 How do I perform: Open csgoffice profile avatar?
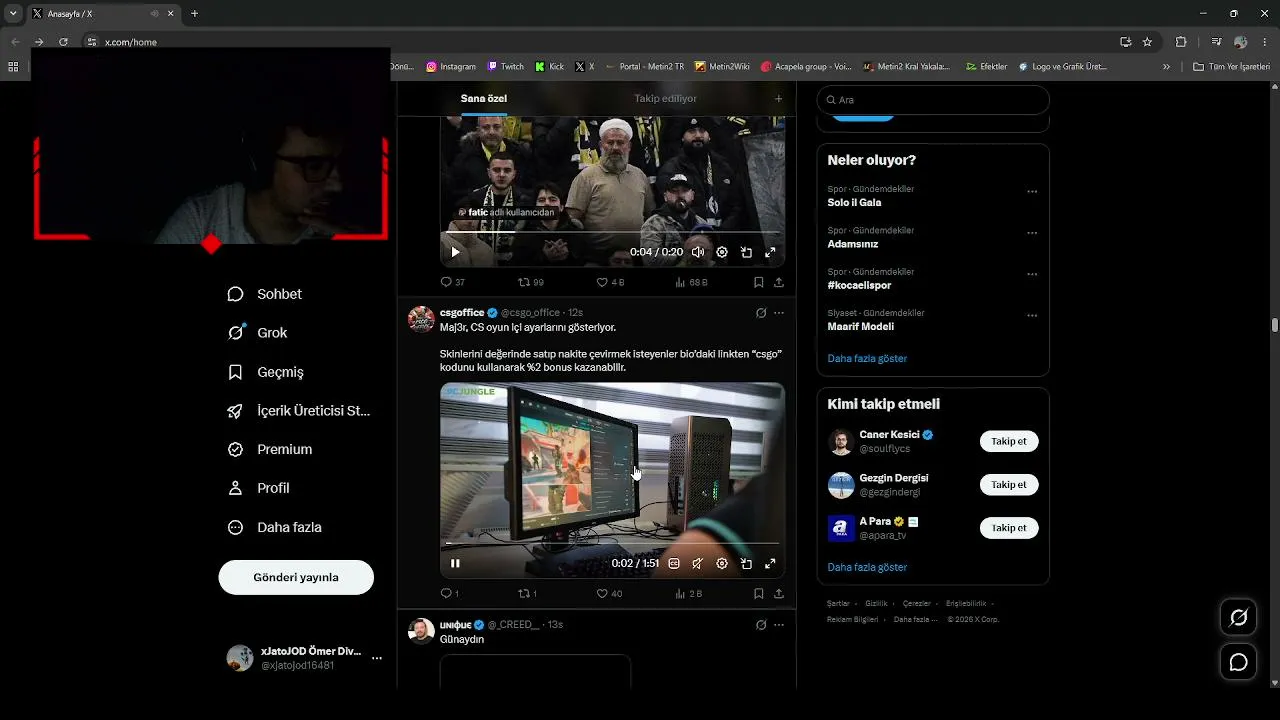click(421, 319)
